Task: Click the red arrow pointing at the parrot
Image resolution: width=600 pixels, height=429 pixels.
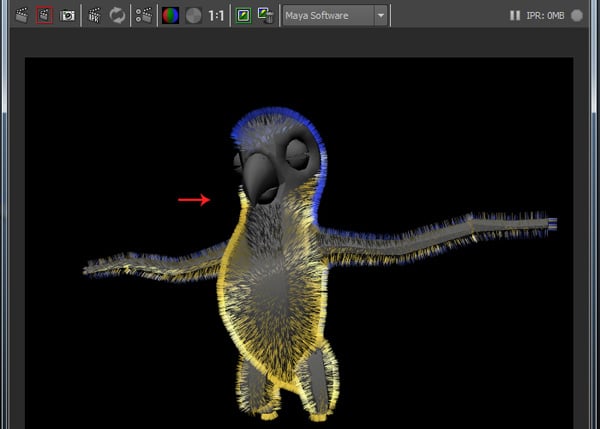Action: click(194, 200)
